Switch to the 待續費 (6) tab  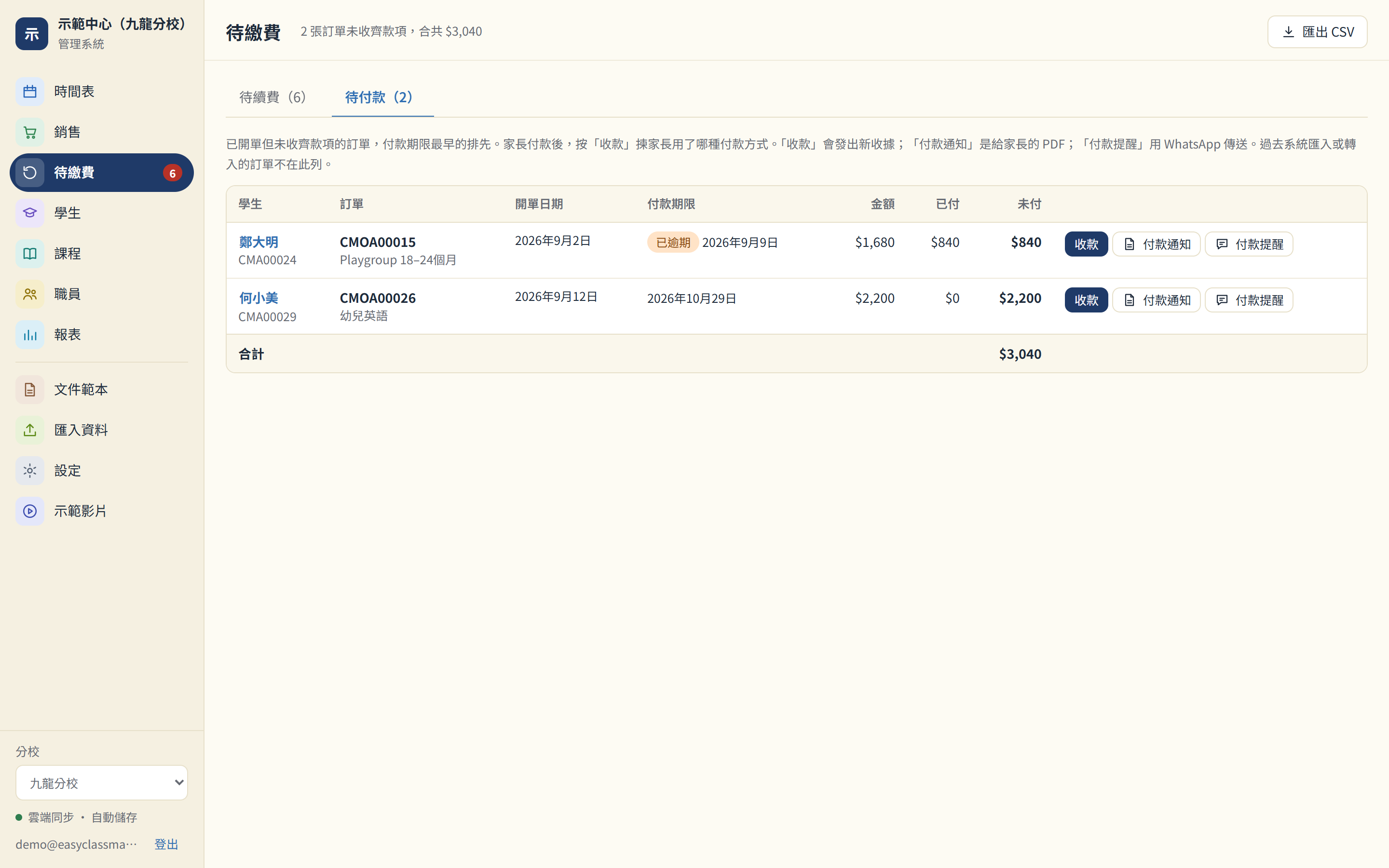click(272, 97)
